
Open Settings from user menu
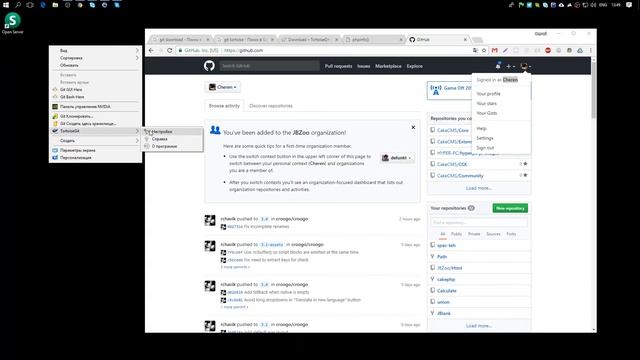484,138
